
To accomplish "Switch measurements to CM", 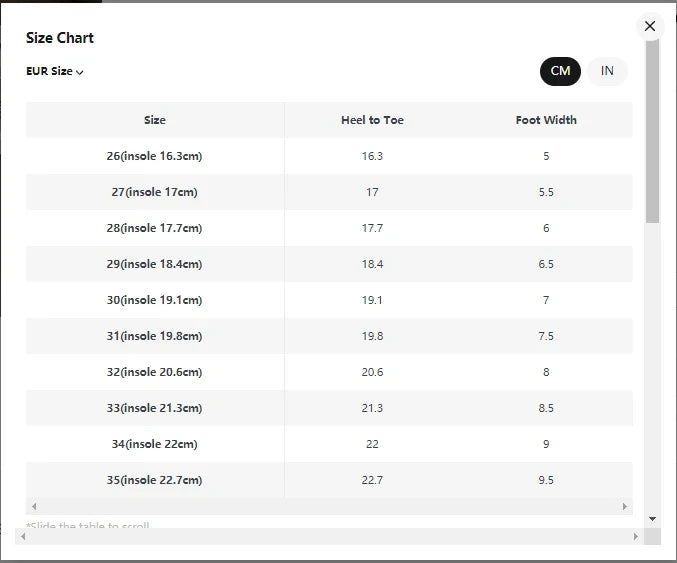I will click(560, 71).
